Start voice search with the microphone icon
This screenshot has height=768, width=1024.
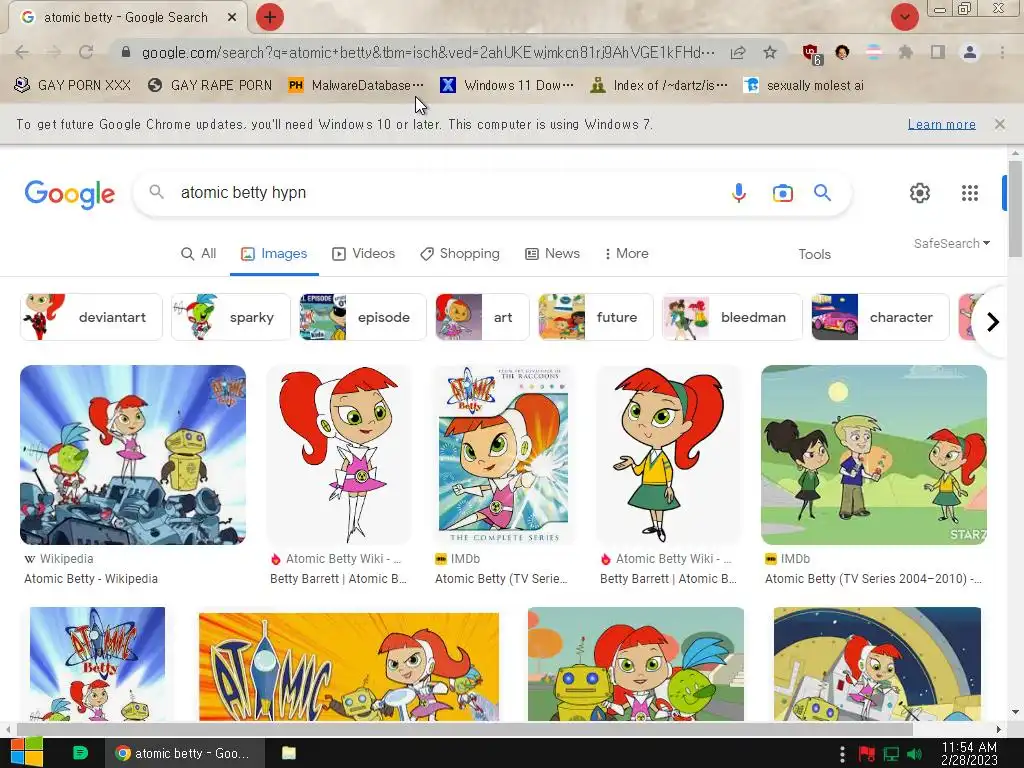(x=739, y=193)
